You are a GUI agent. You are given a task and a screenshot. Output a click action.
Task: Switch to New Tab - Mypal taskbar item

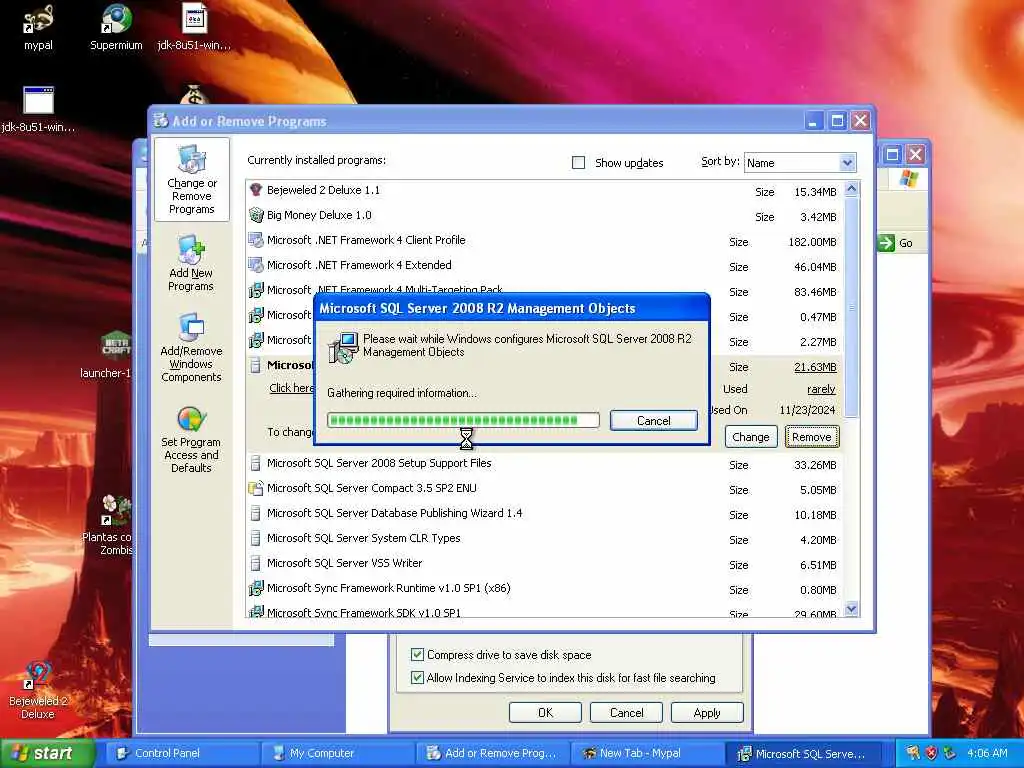tap(647, 753)
